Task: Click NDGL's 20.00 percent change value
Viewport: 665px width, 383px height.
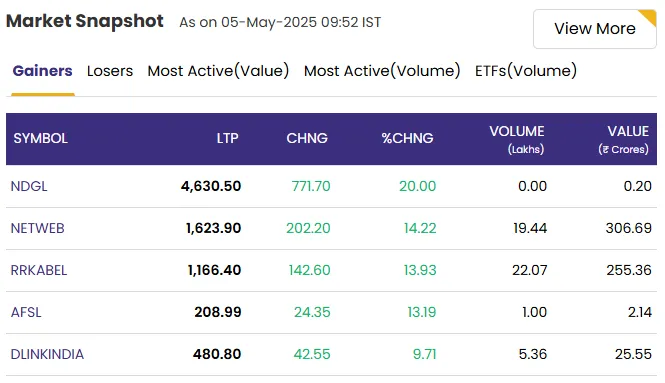Action: pyautogui.click(x=417, y=186)
